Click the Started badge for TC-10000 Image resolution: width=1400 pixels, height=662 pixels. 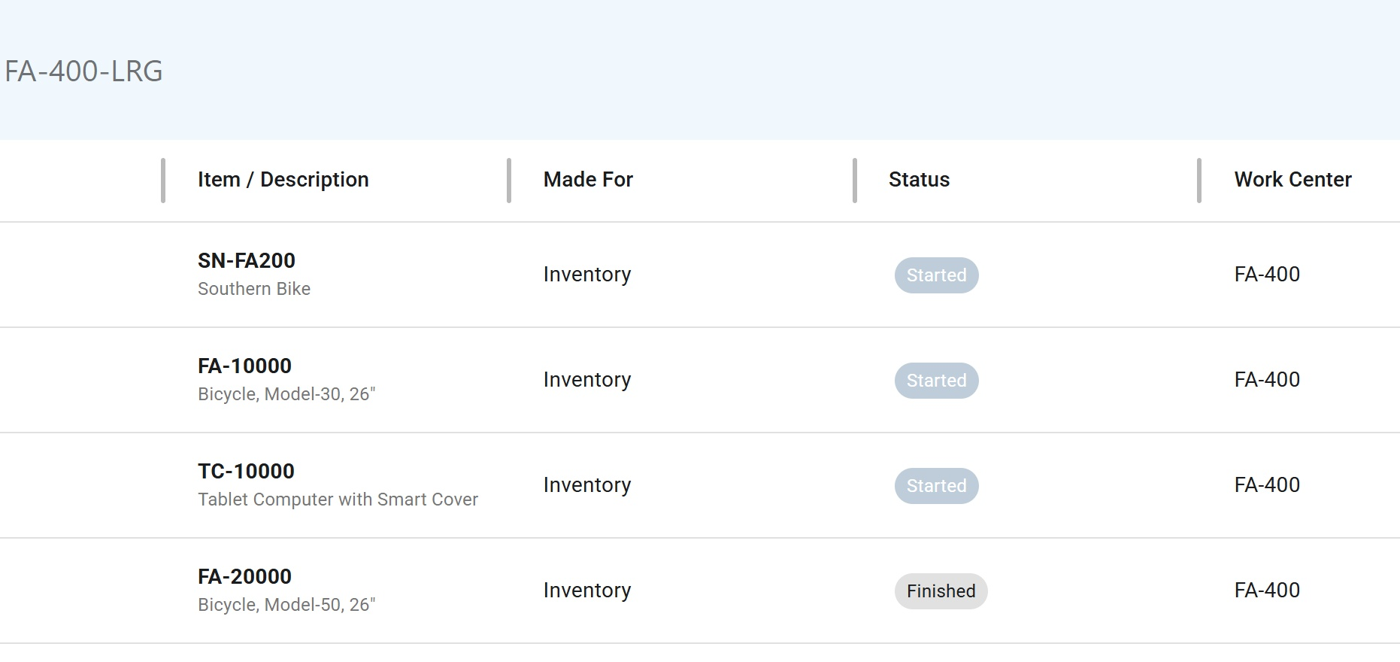[x=936, y=485]
